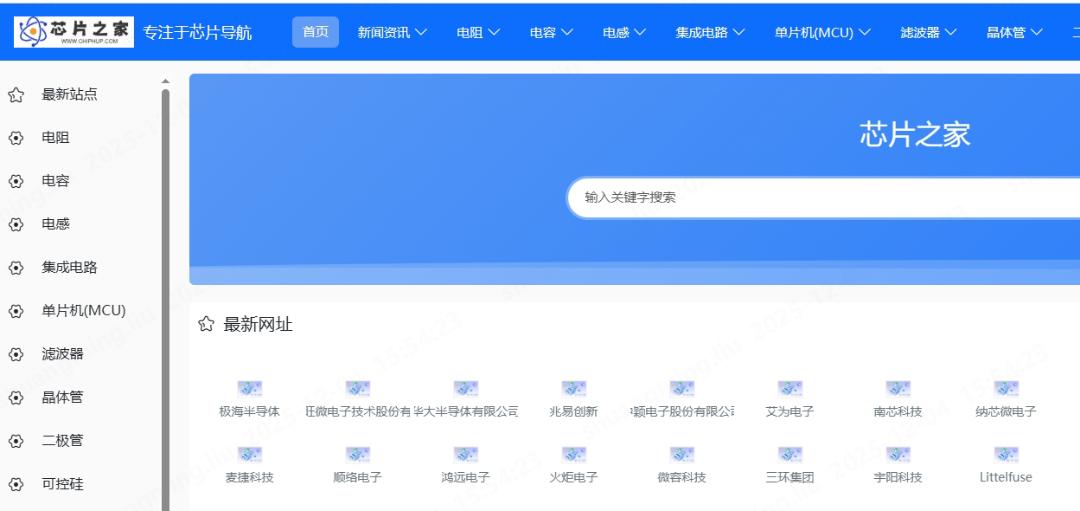Click the 三环集团 site icon

tap(790, 454)
